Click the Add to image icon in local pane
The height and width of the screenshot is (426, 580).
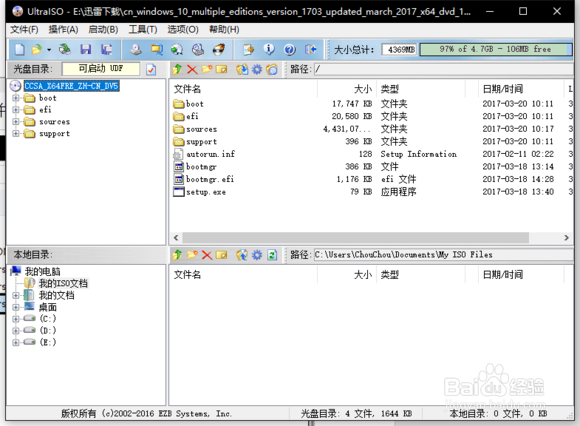[x=242, y=255]
